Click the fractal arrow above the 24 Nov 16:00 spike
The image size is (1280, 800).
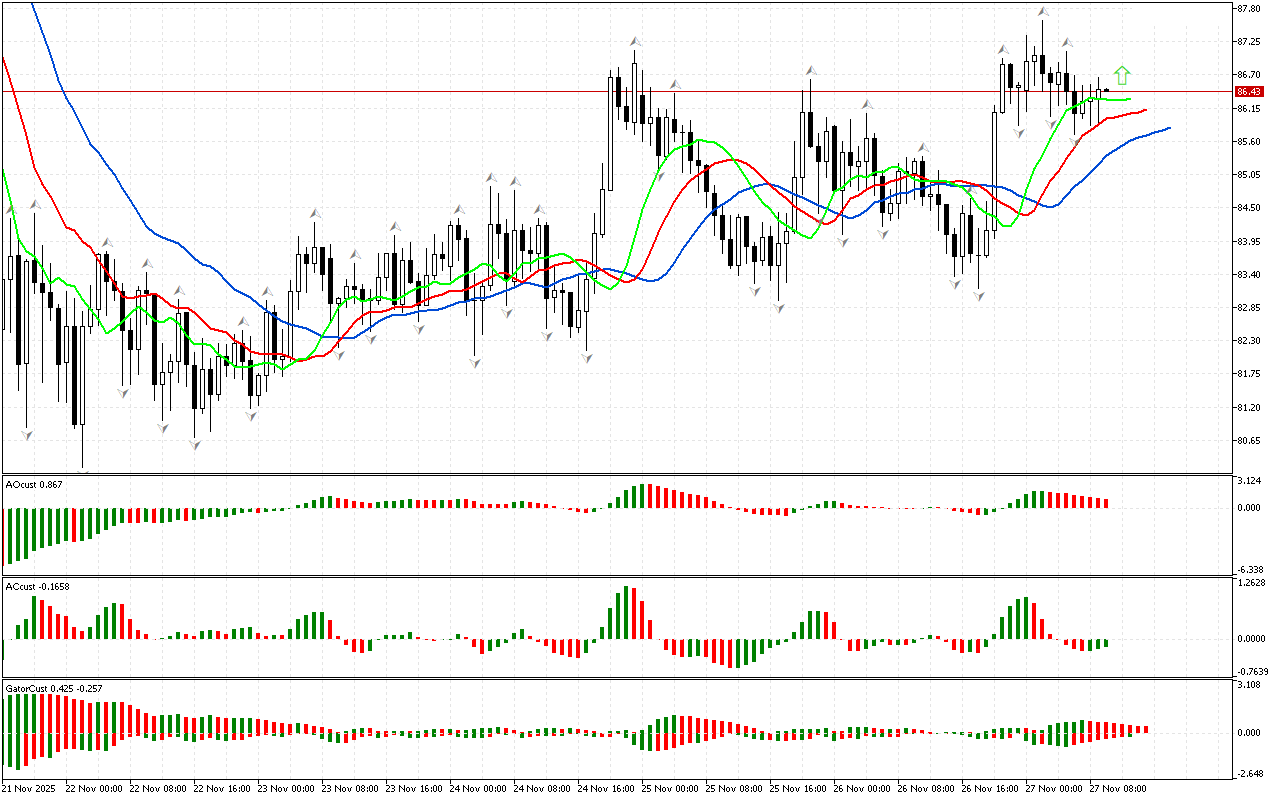(634, 42)
